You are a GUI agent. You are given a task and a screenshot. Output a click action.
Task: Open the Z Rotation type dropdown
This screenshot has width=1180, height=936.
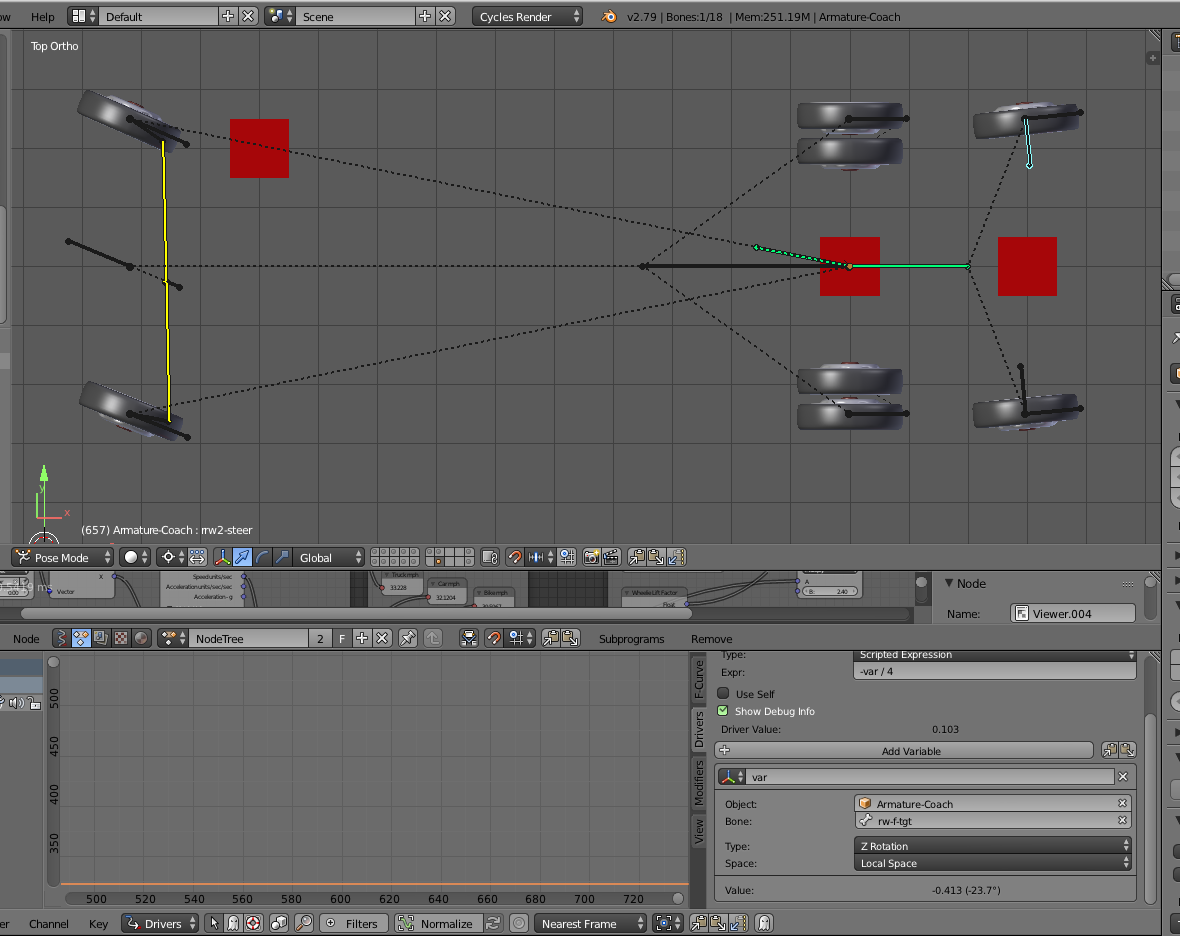coord(994,846)
